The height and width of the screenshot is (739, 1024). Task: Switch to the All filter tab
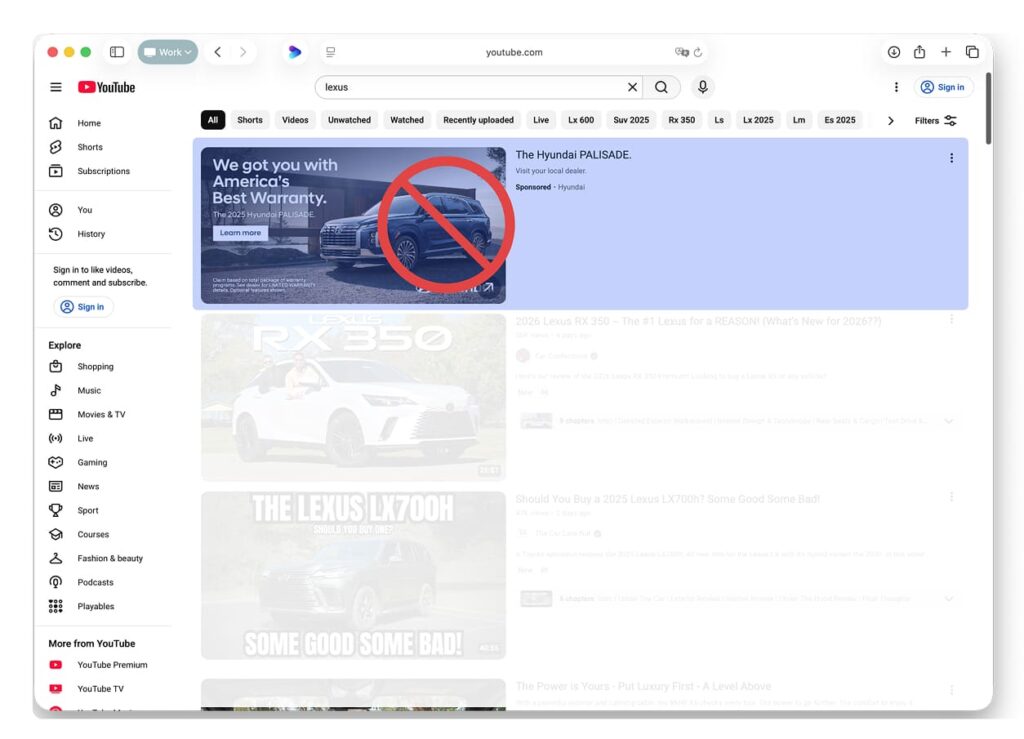click(213, 119)
